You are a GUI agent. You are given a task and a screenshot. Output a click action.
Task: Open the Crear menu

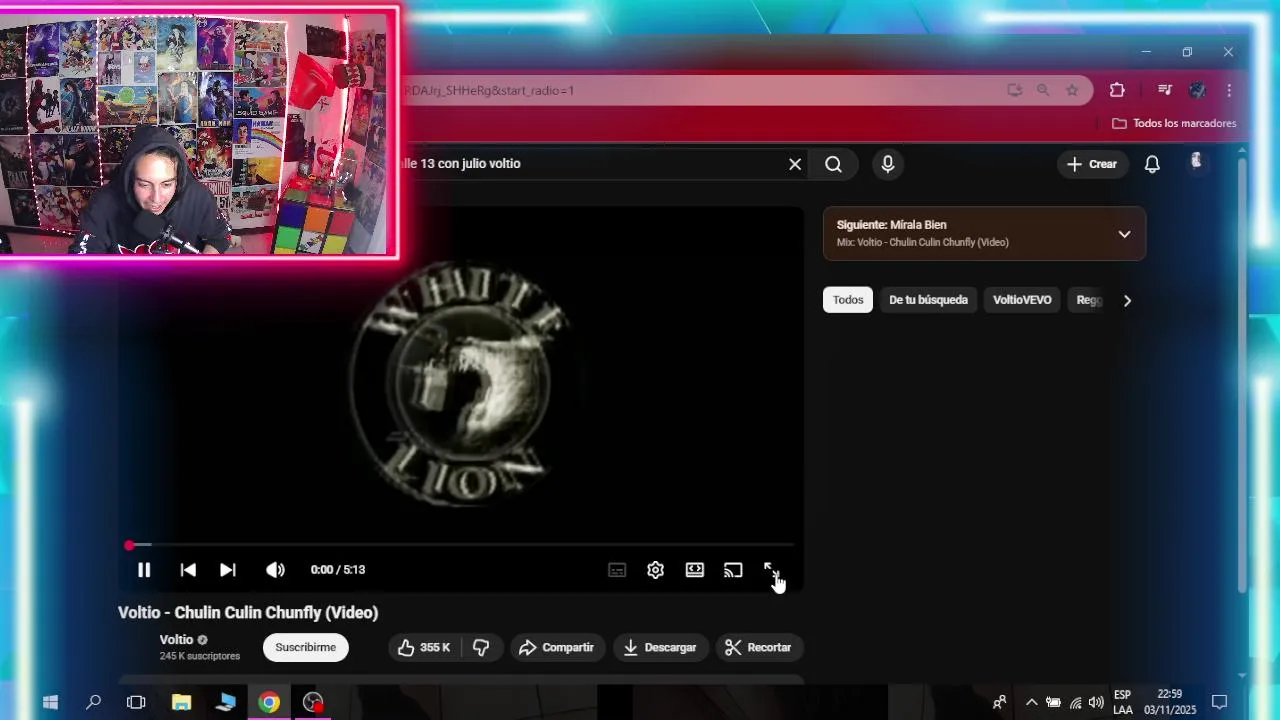(x=1092, y=164)
